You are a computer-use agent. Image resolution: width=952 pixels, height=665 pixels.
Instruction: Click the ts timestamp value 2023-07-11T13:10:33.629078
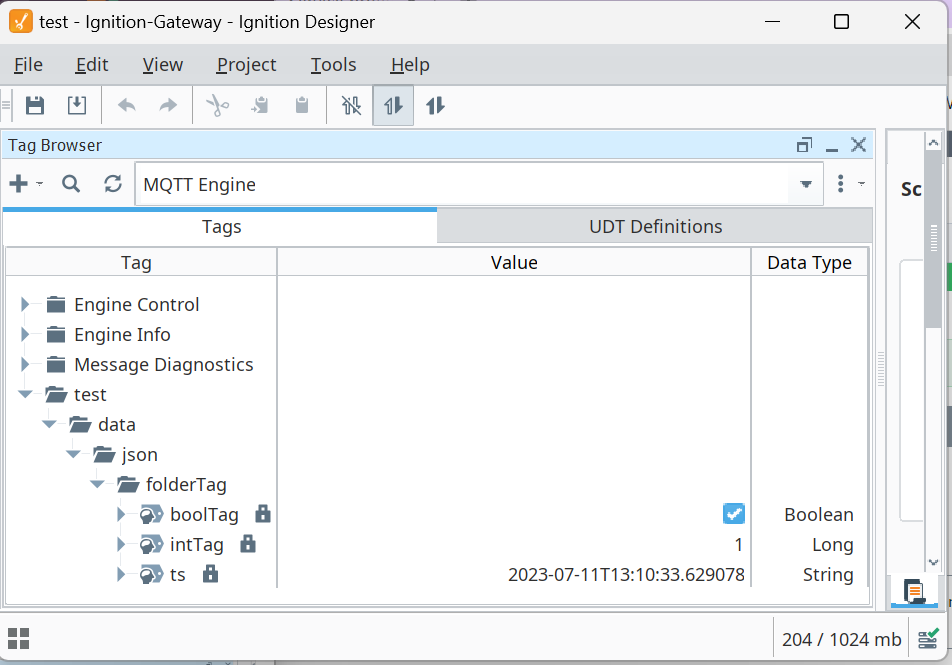626,575
